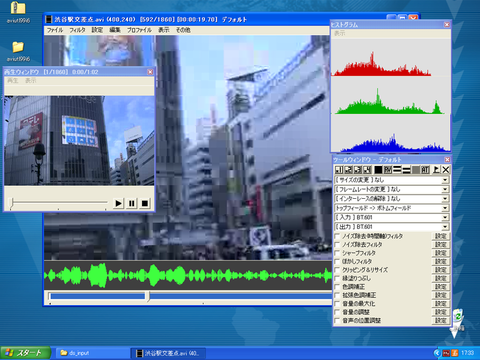Open the フィルタ menu
The image size is (480, 360).
77,30
